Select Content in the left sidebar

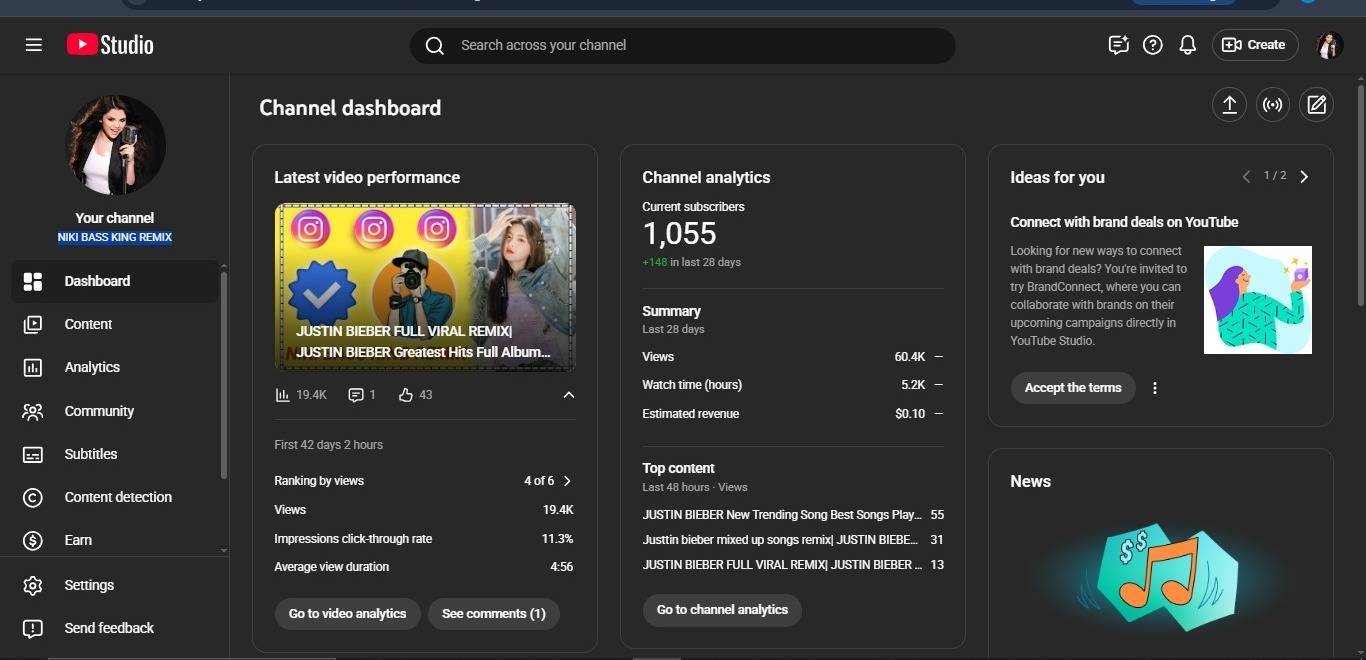tap(88, 324)
